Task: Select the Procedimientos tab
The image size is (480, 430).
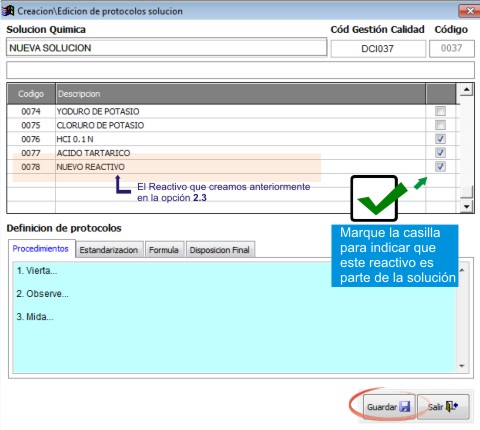Action: tap(41, 249)
